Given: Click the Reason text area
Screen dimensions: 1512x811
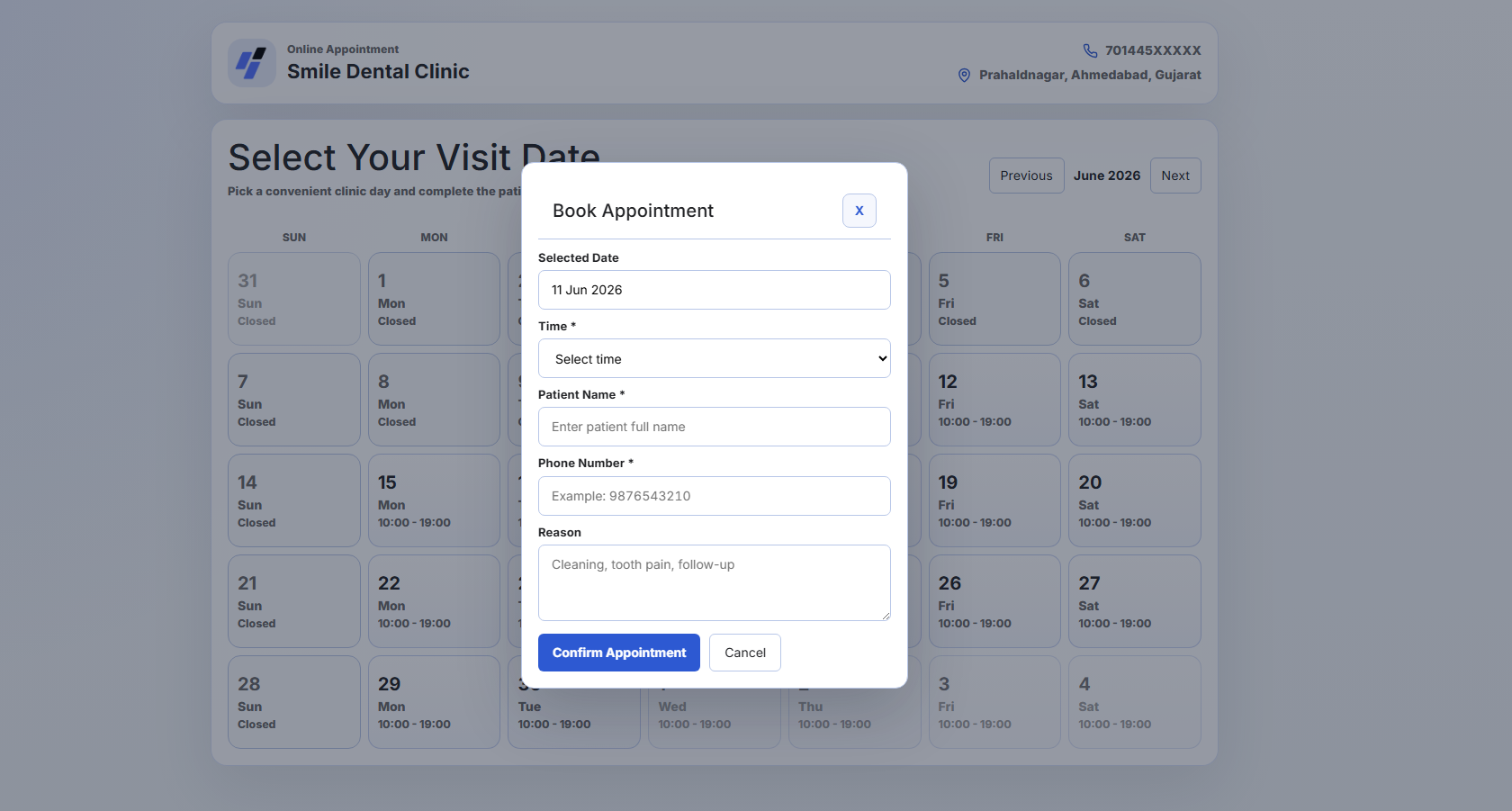Looking at the screenshot, I should pos(715,582).
